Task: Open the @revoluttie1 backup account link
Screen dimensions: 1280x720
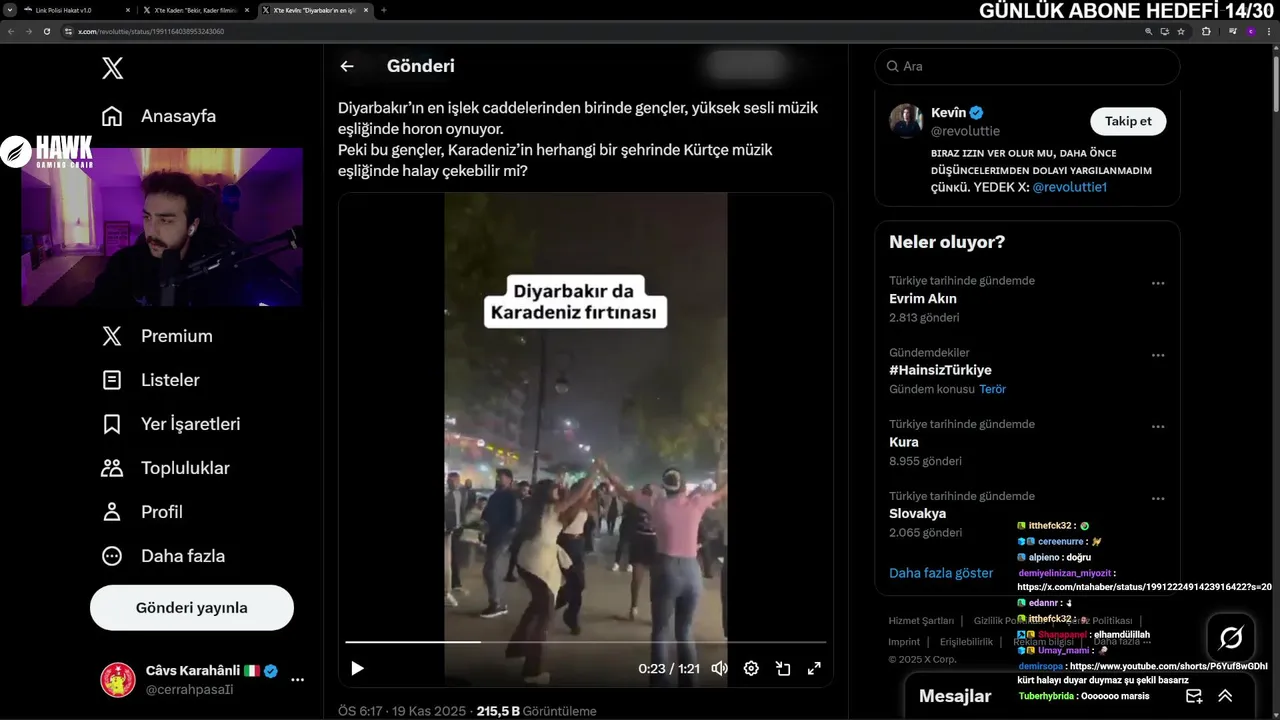Action: (1069, 187)
